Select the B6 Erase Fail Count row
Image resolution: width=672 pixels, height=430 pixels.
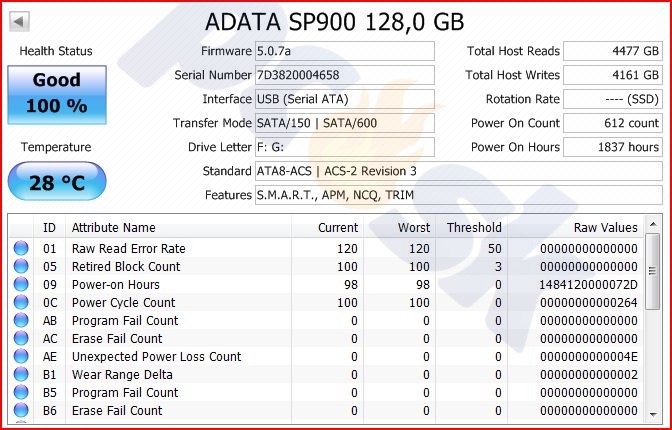[x=326, y=410]
